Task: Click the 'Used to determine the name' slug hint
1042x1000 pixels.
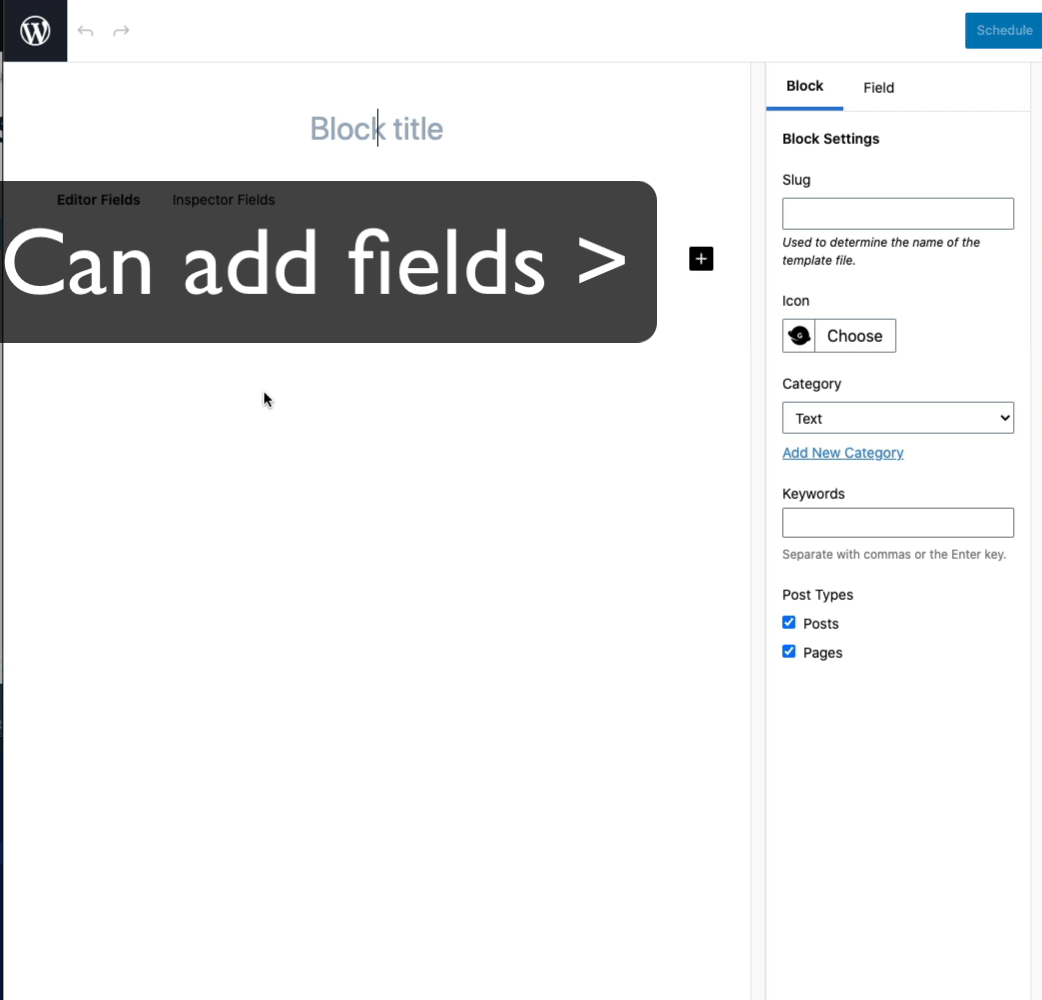Action: coord(881,251)
